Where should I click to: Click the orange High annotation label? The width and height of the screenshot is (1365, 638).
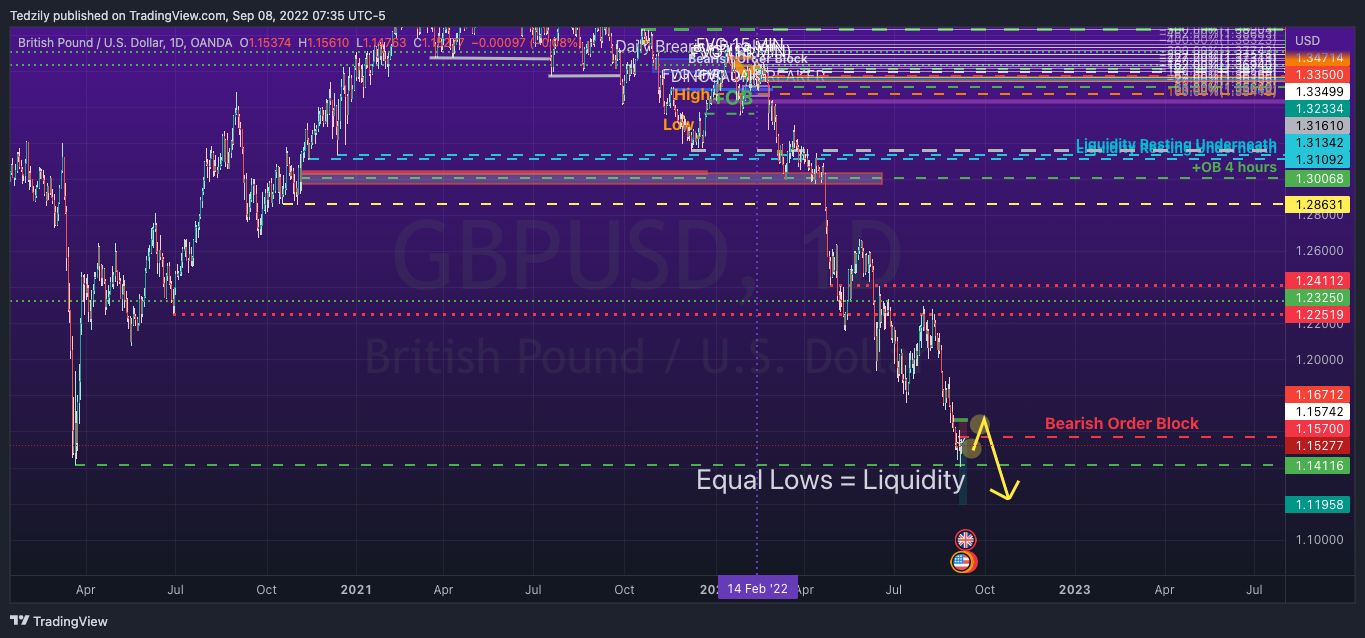691,95
